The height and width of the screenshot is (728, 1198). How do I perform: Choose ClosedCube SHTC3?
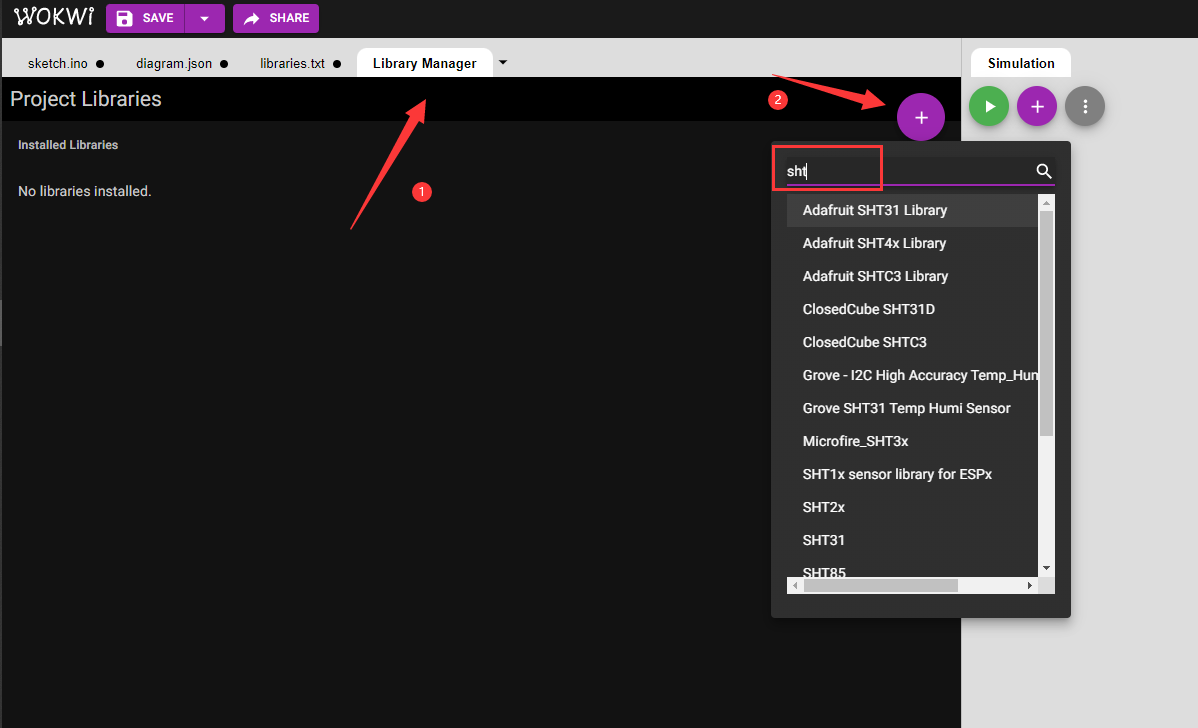(912, 342)
